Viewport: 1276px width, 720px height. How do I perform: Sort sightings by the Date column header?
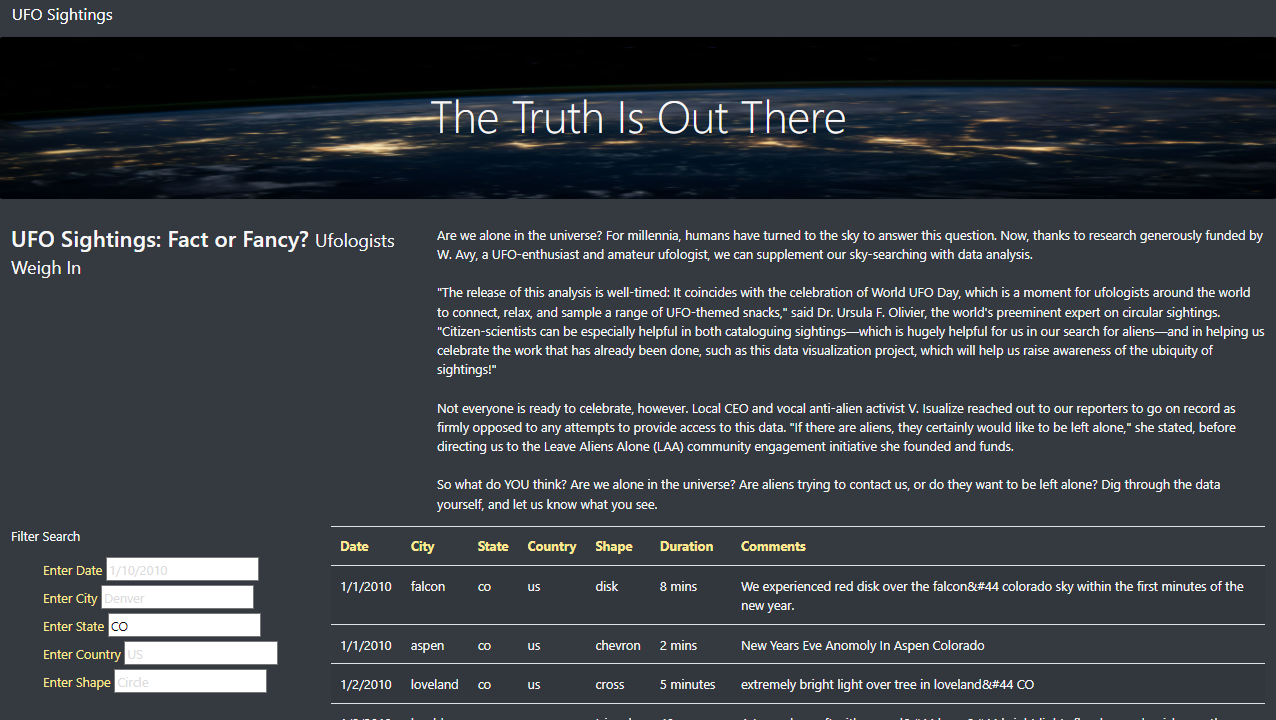click(x=354, y=546)
